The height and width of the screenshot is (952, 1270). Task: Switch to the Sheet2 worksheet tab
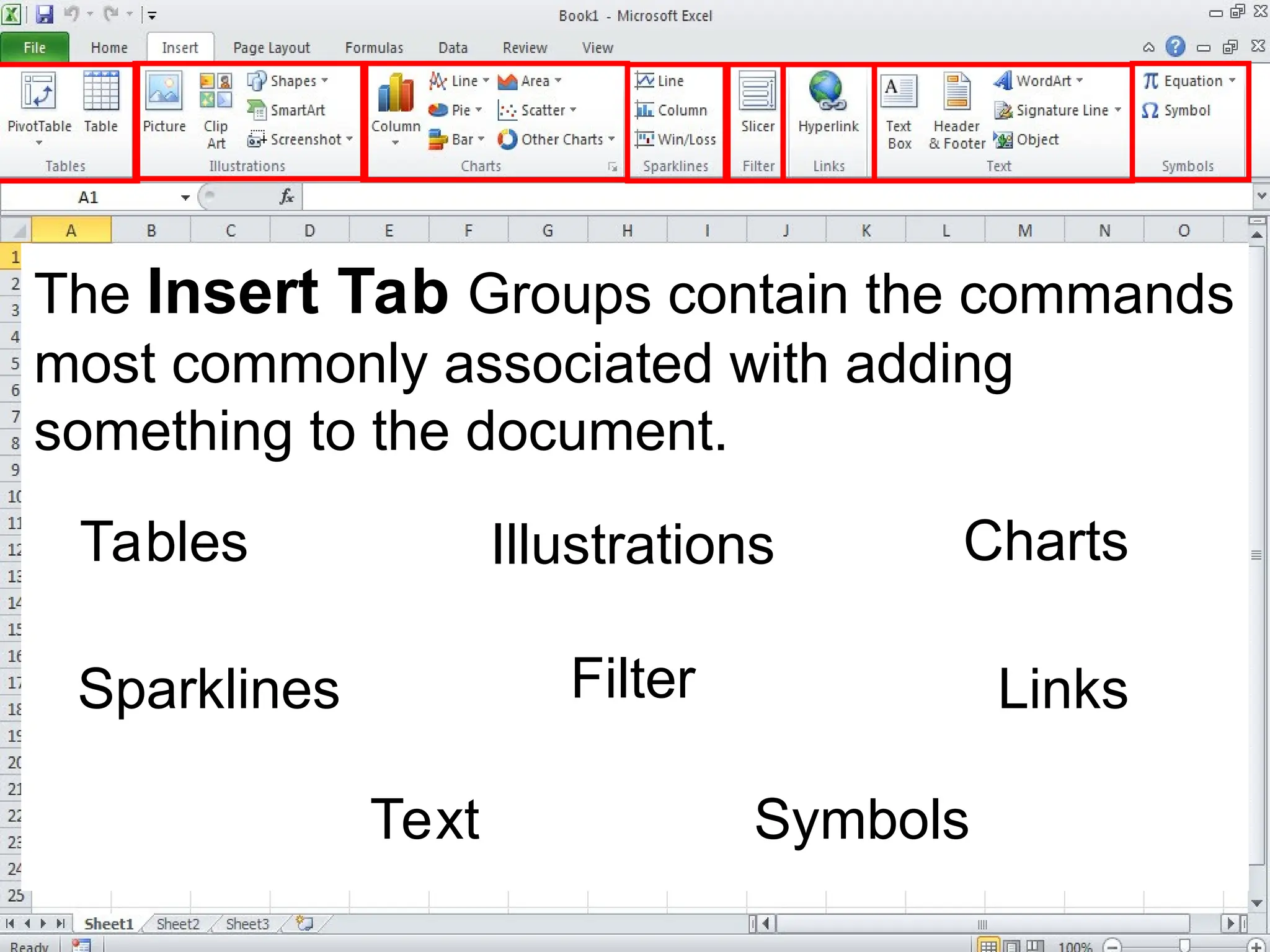pos(178,924)
